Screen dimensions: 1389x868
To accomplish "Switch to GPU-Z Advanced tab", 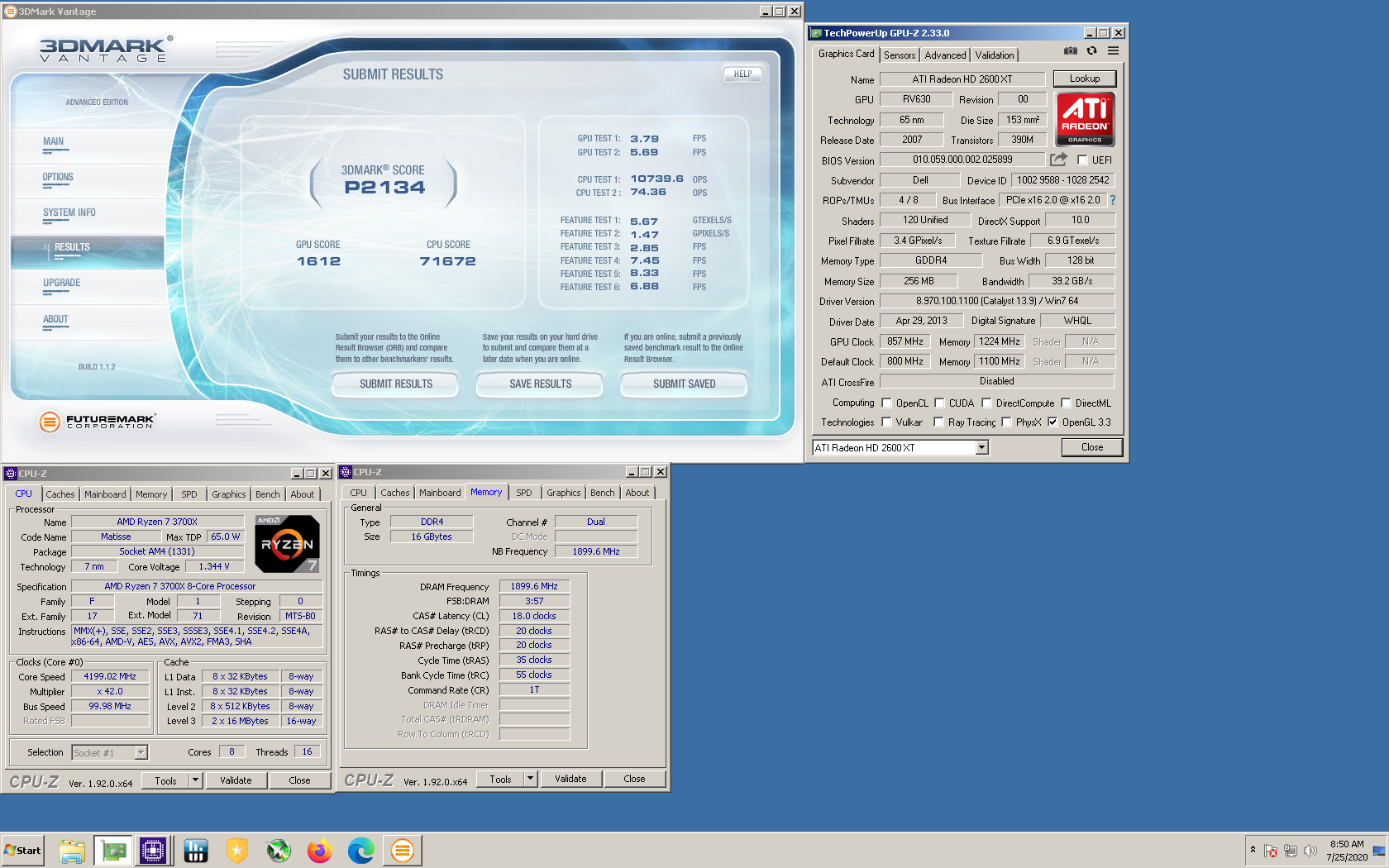I will point(945,55).
